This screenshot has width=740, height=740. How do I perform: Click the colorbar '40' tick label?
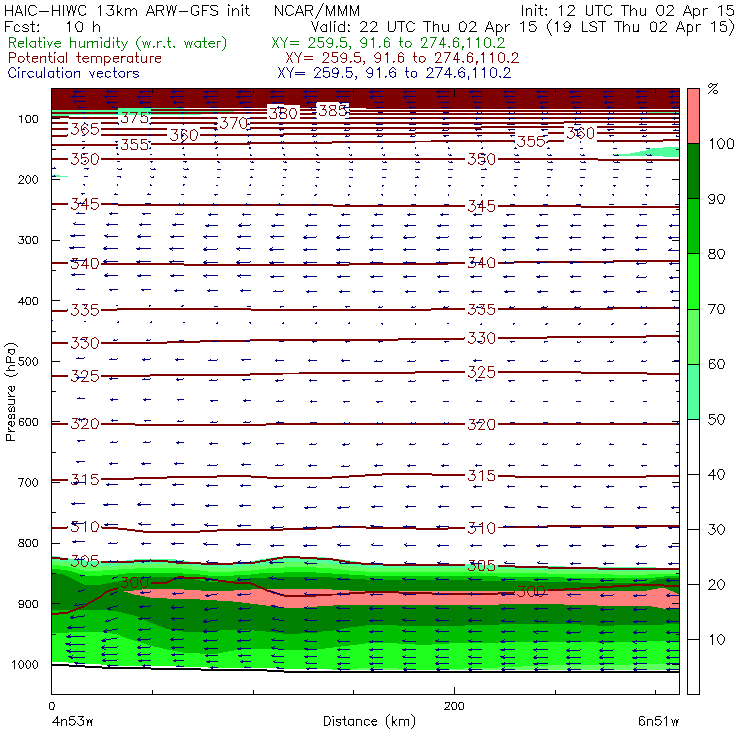tap(716, 474)
